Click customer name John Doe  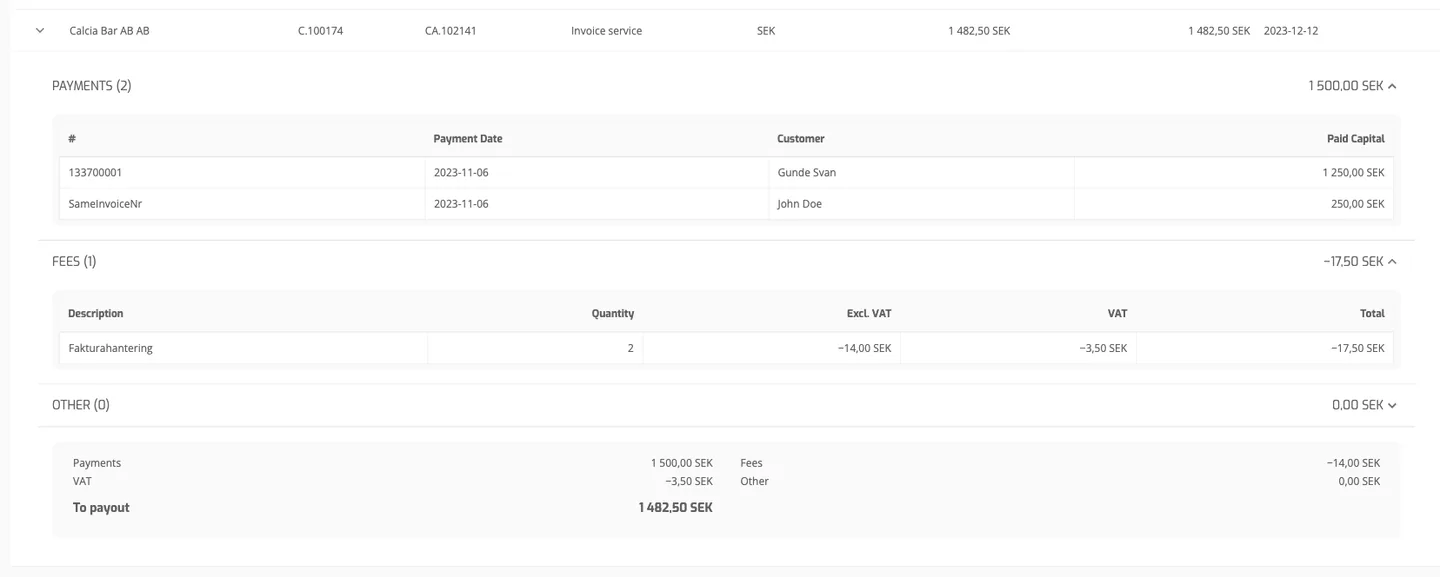[800, 204]
